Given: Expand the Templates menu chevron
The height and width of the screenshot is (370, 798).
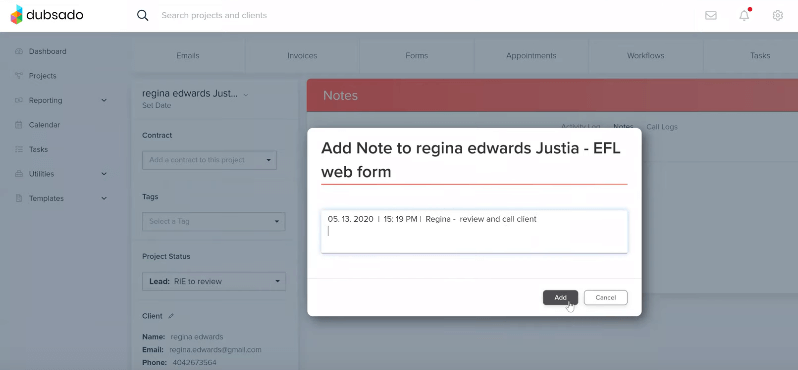Looking at the screenshot, I should pos(104,198).
